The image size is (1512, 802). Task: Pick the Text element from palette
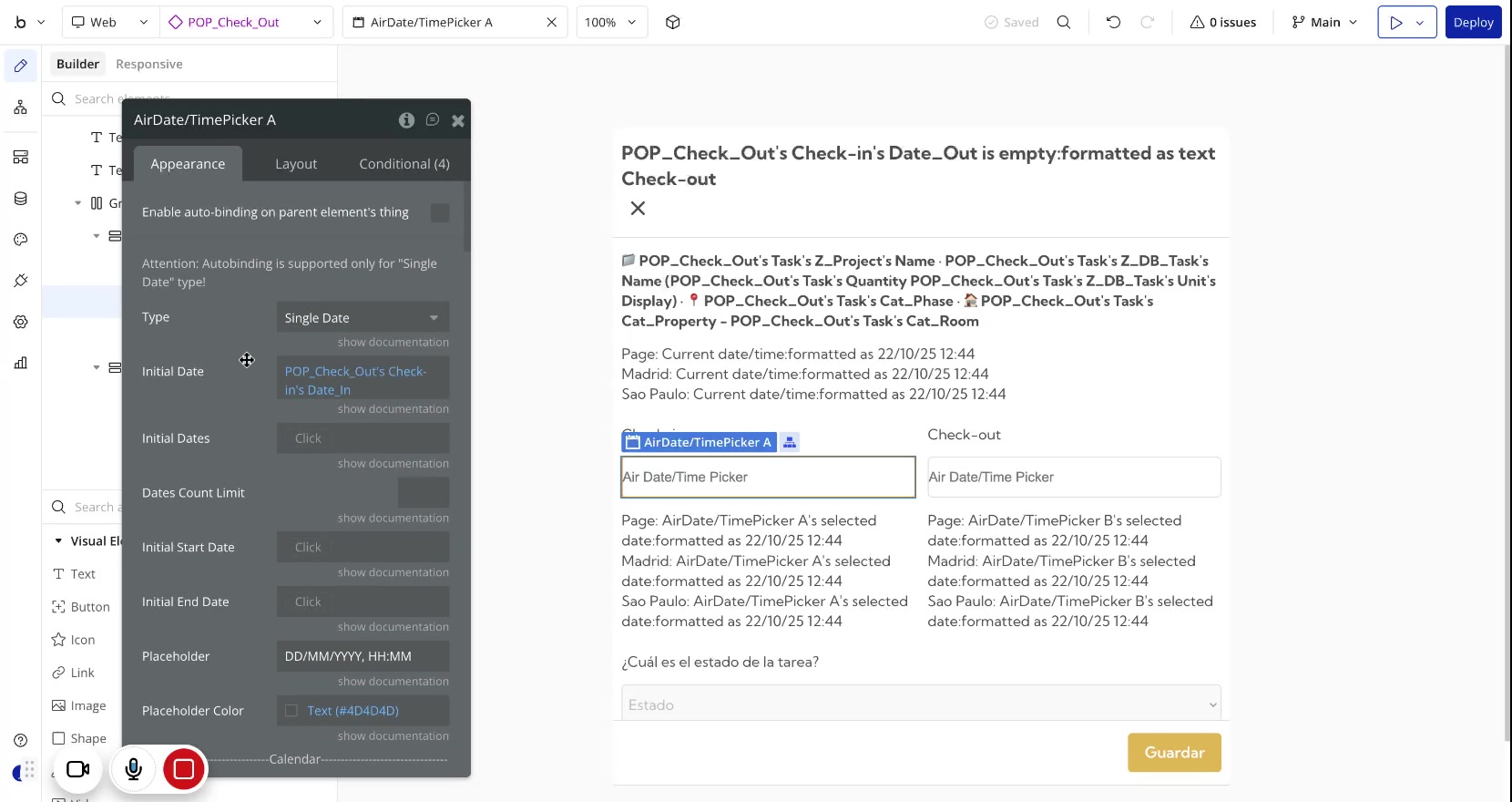point(74,574)
